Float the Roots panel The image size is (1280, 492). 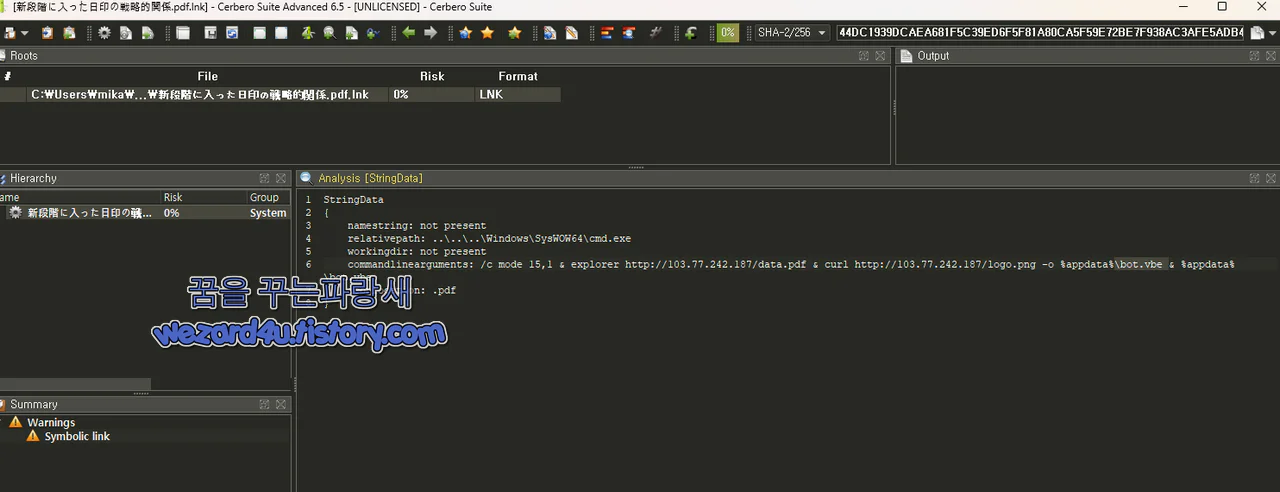coord(863,56)
